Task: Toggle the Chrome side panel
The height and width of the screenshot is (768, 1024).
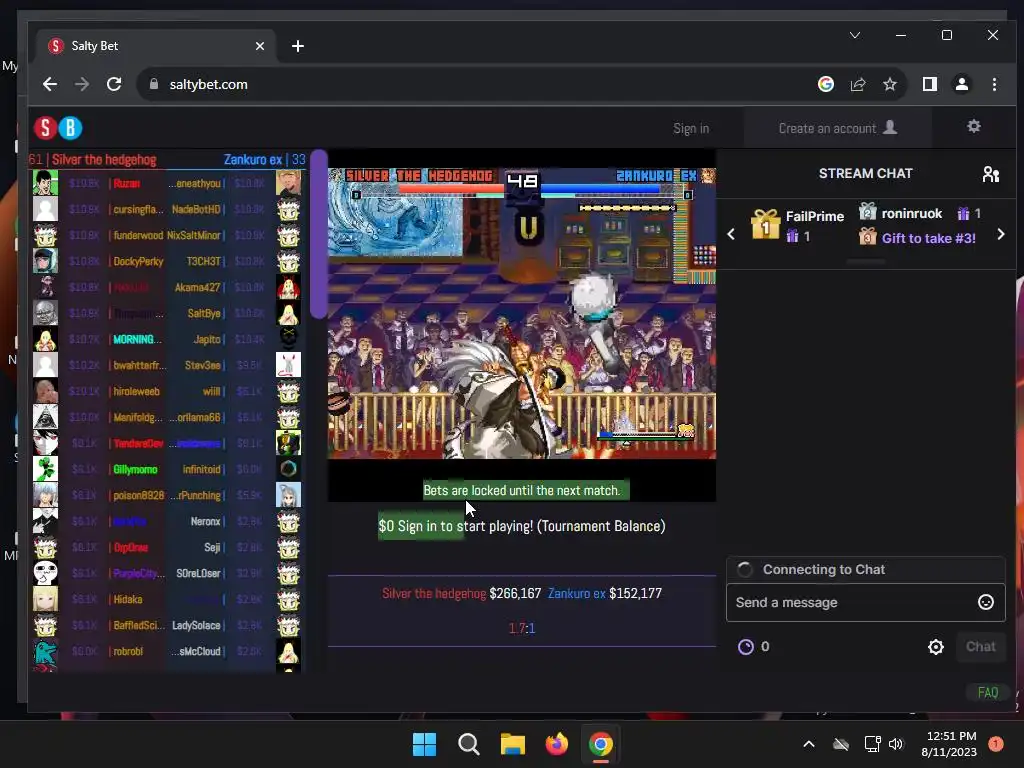Action: [929, 84]
